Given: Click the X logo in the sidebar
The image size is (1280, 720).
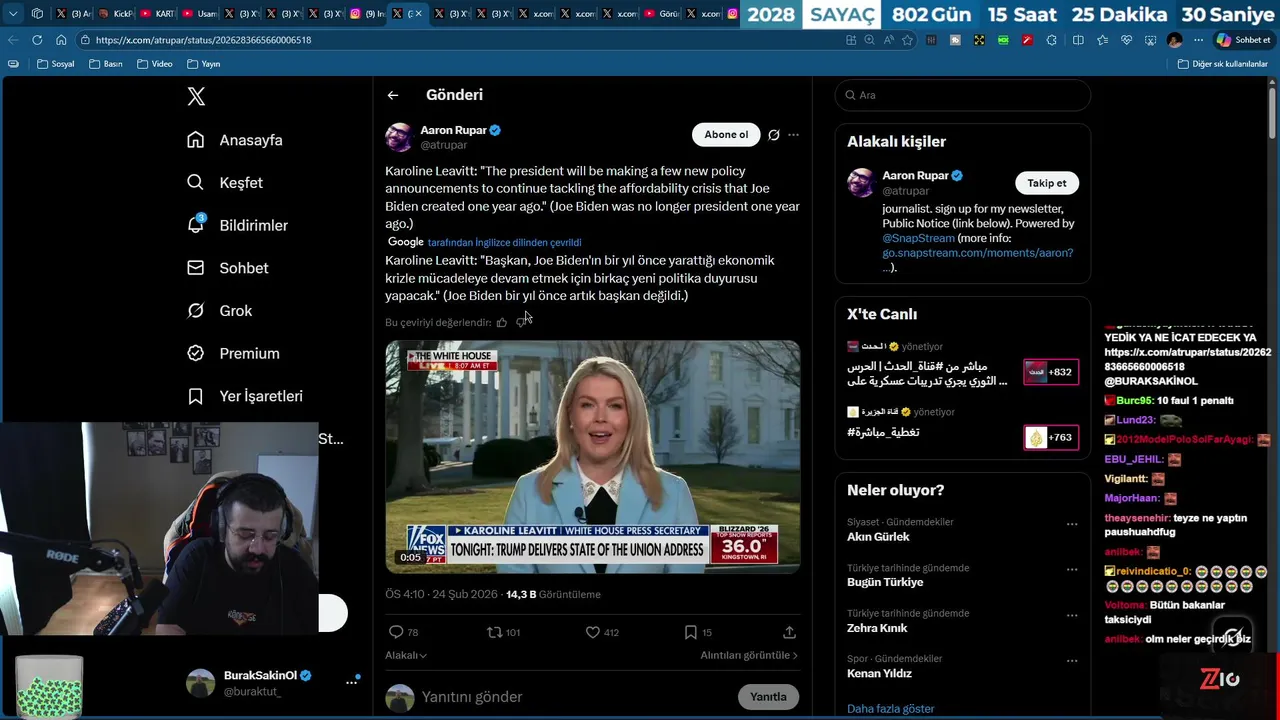Looking at the screenshot, I should tap(196, 96).
